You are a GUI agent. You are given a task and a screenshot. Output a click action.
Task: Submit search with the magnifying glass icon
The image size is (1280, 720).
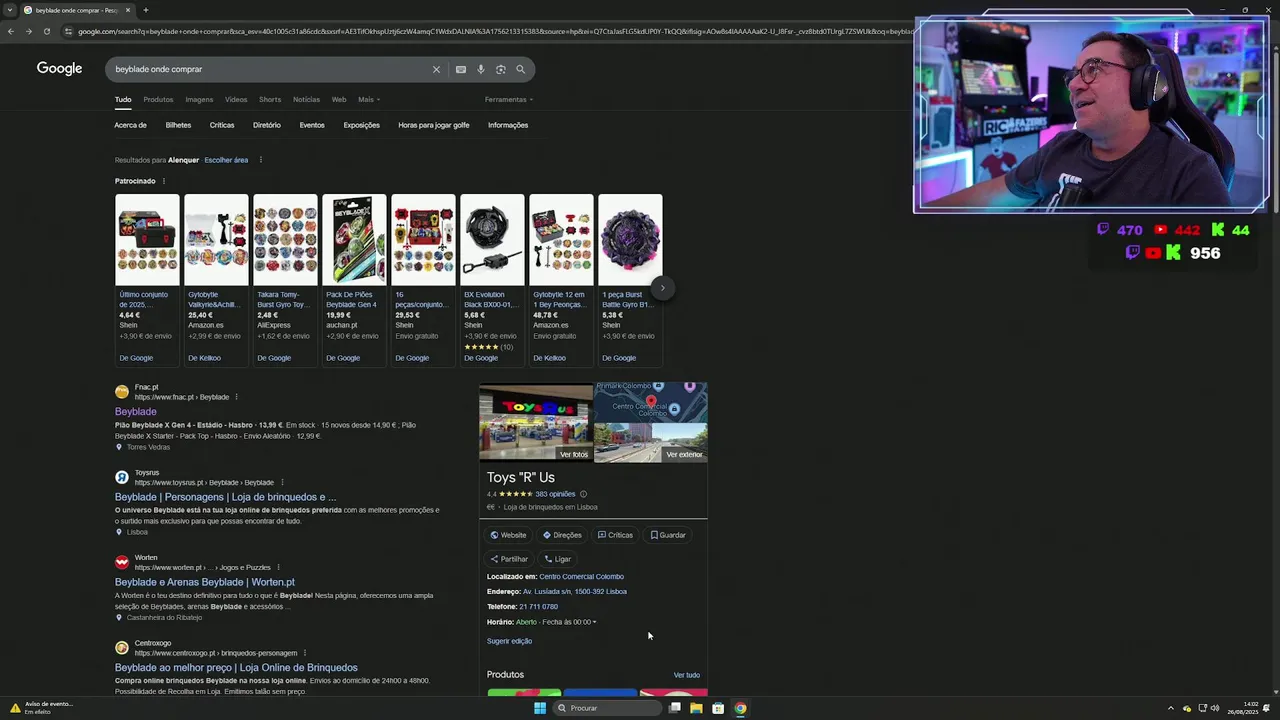coord(520,69)
